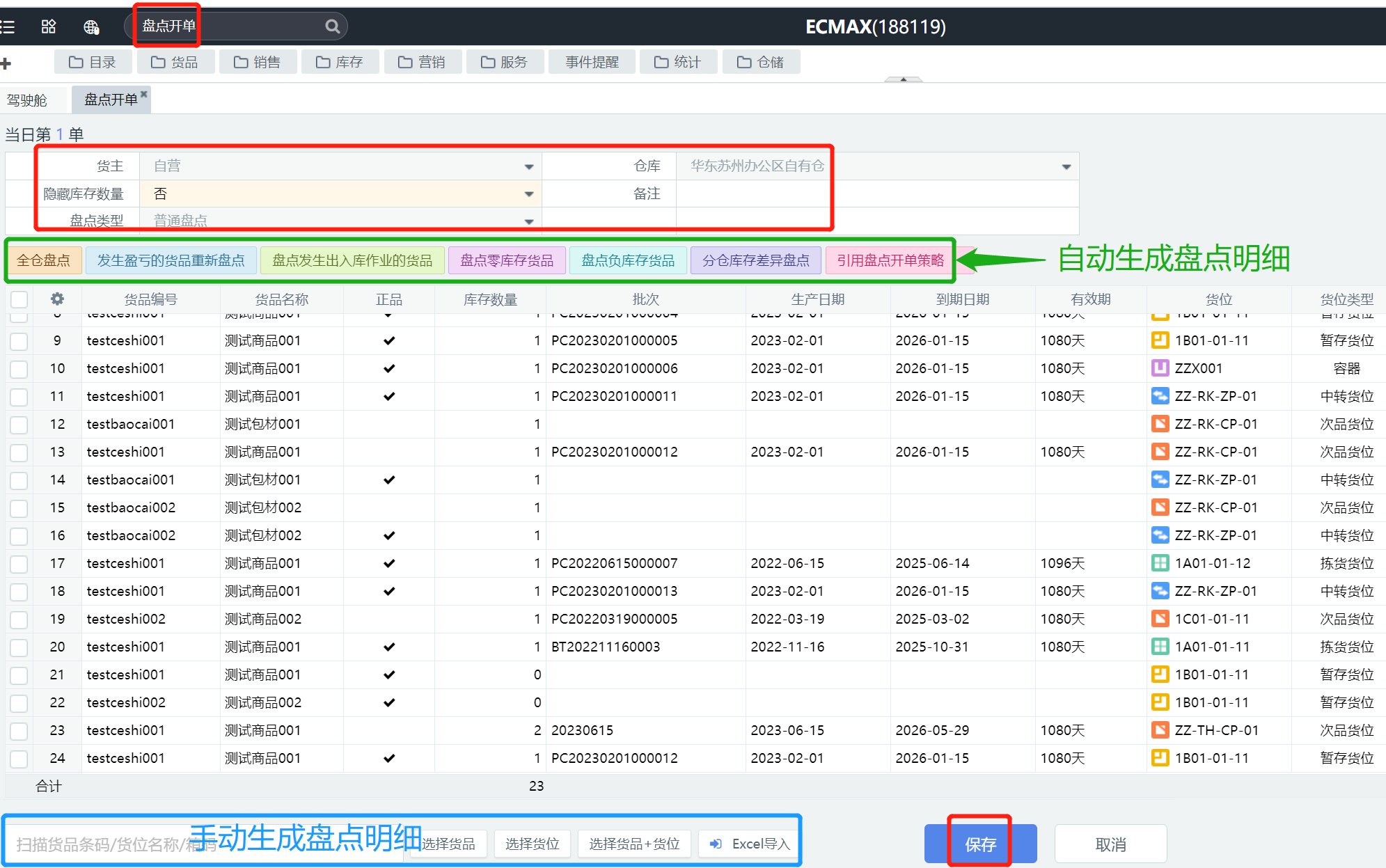Click the location icon in row 18
The width and height of the screenshot is (1386, 868).
pos(1160,591)
